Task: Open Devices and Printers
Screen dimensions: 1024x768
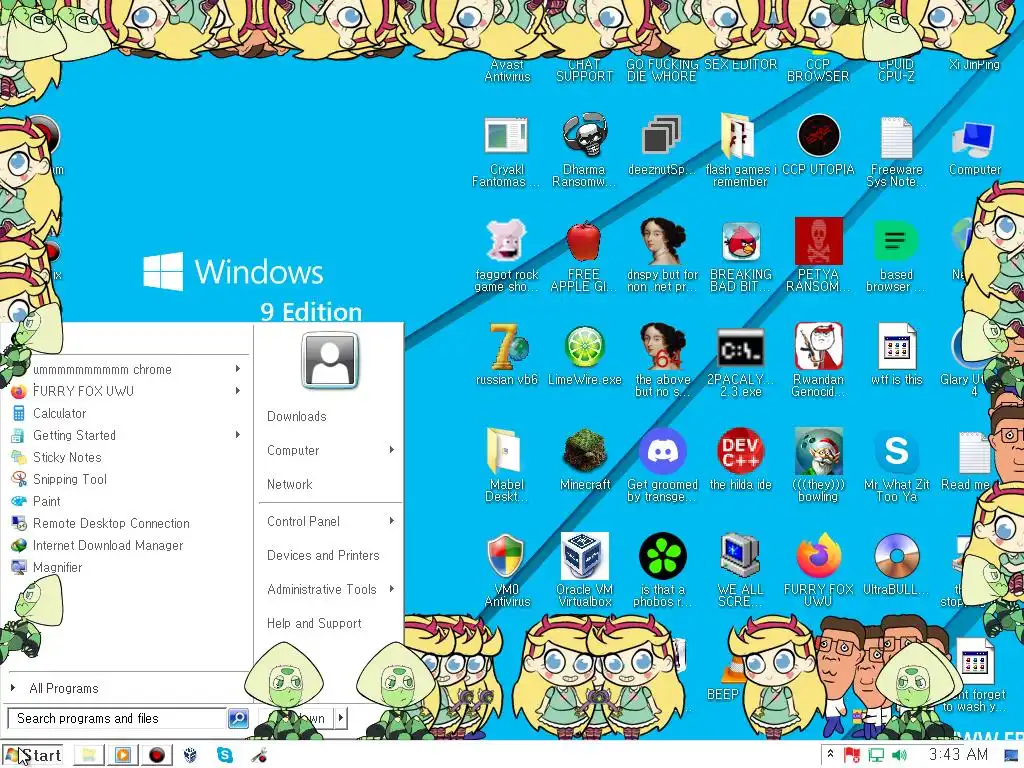Action: [323, 555]
